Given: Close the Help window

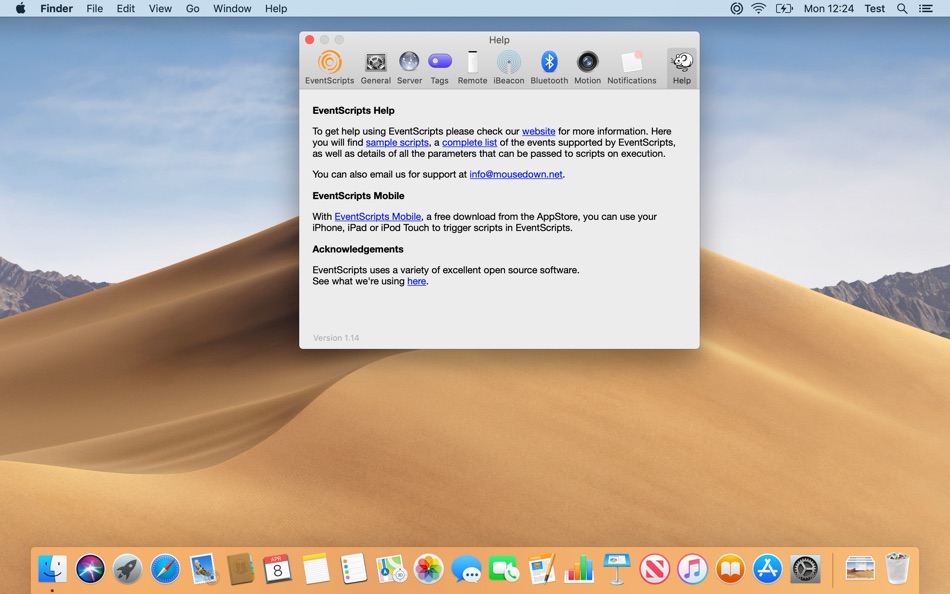Looking at the screenshot, I should (310, 39).
